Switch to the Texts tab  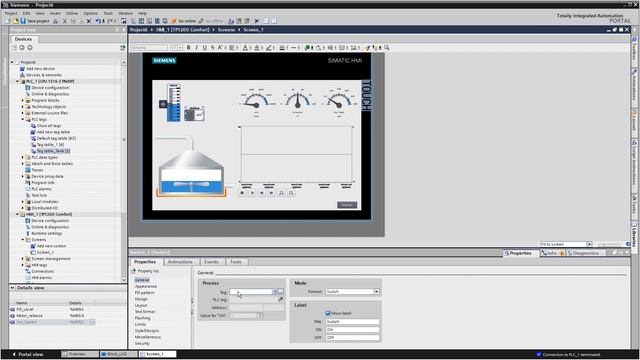pyautogui.click(x=236, y=262)
